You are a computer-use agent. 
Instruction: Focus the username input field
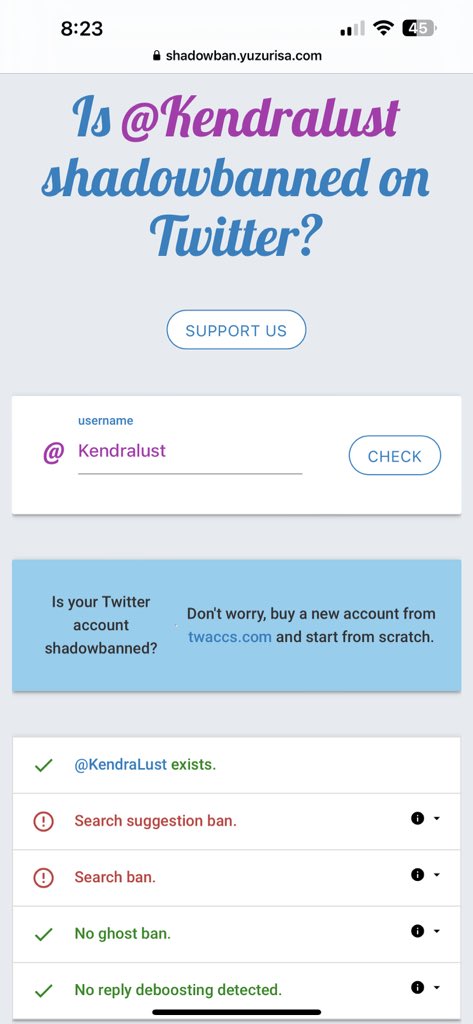[189, 451]
